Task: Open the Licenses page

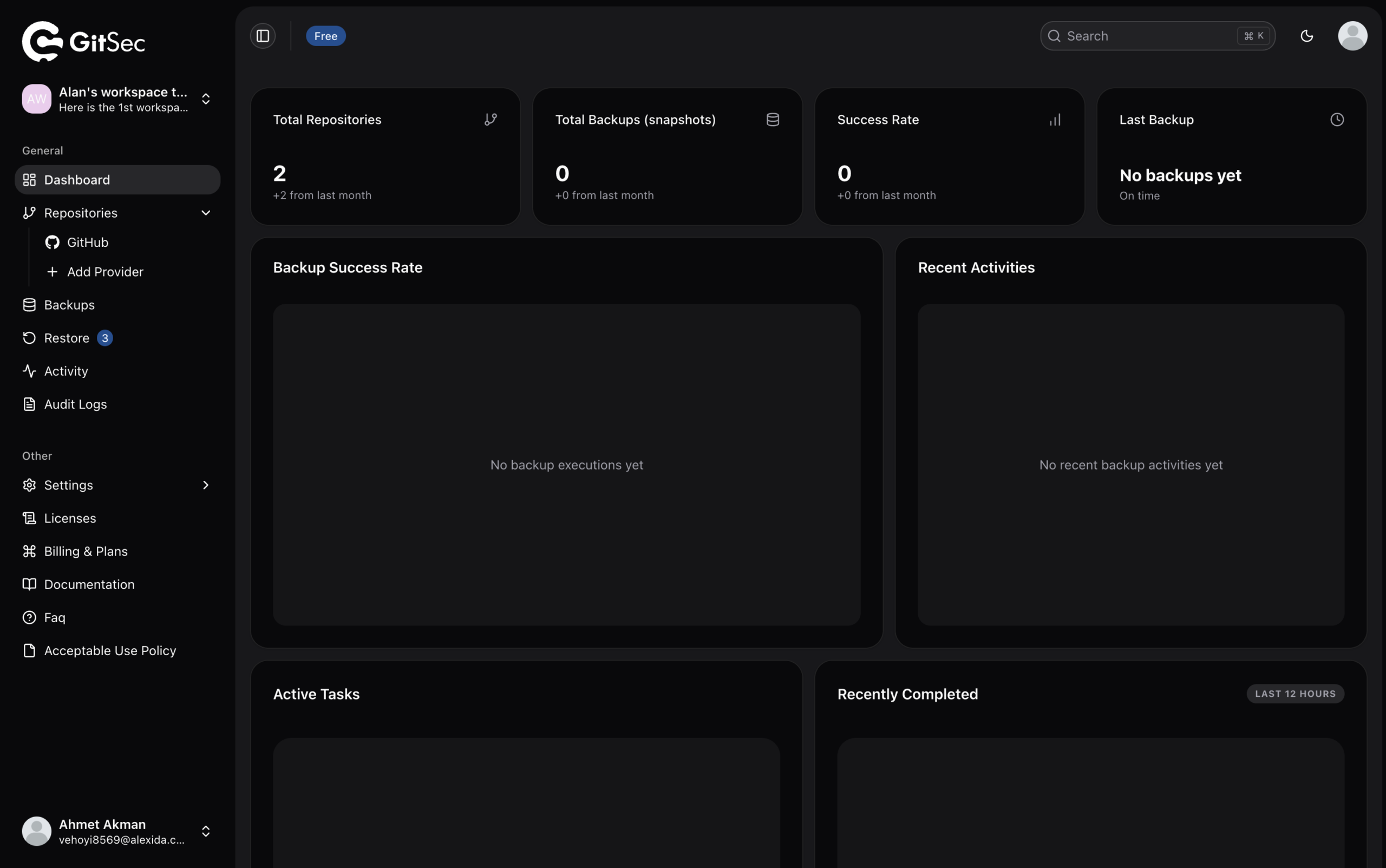Action: coord(70,518)
